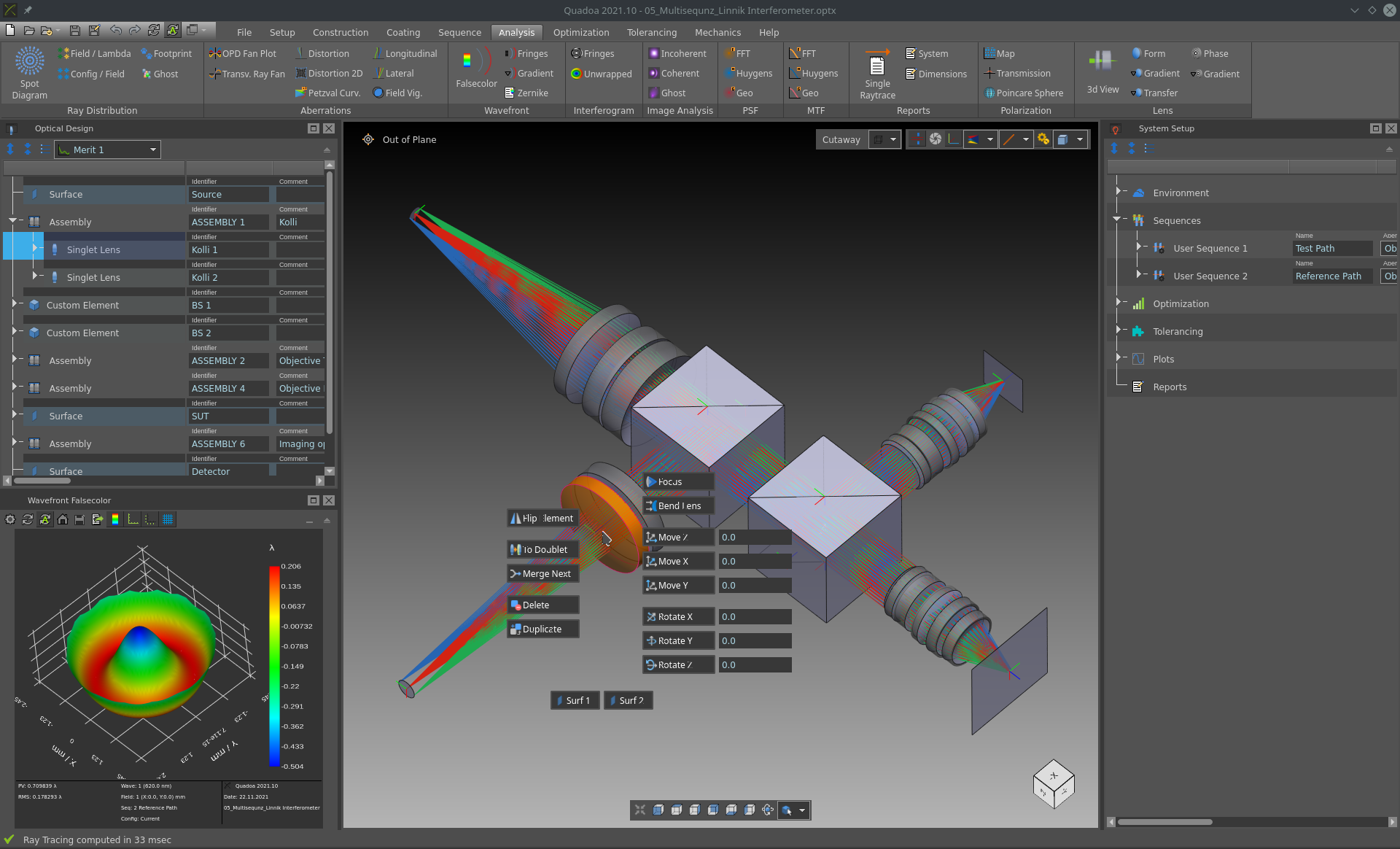Switch to the Sequence tab
This screenshot has width=1400, height=849.
pos(459,32)
